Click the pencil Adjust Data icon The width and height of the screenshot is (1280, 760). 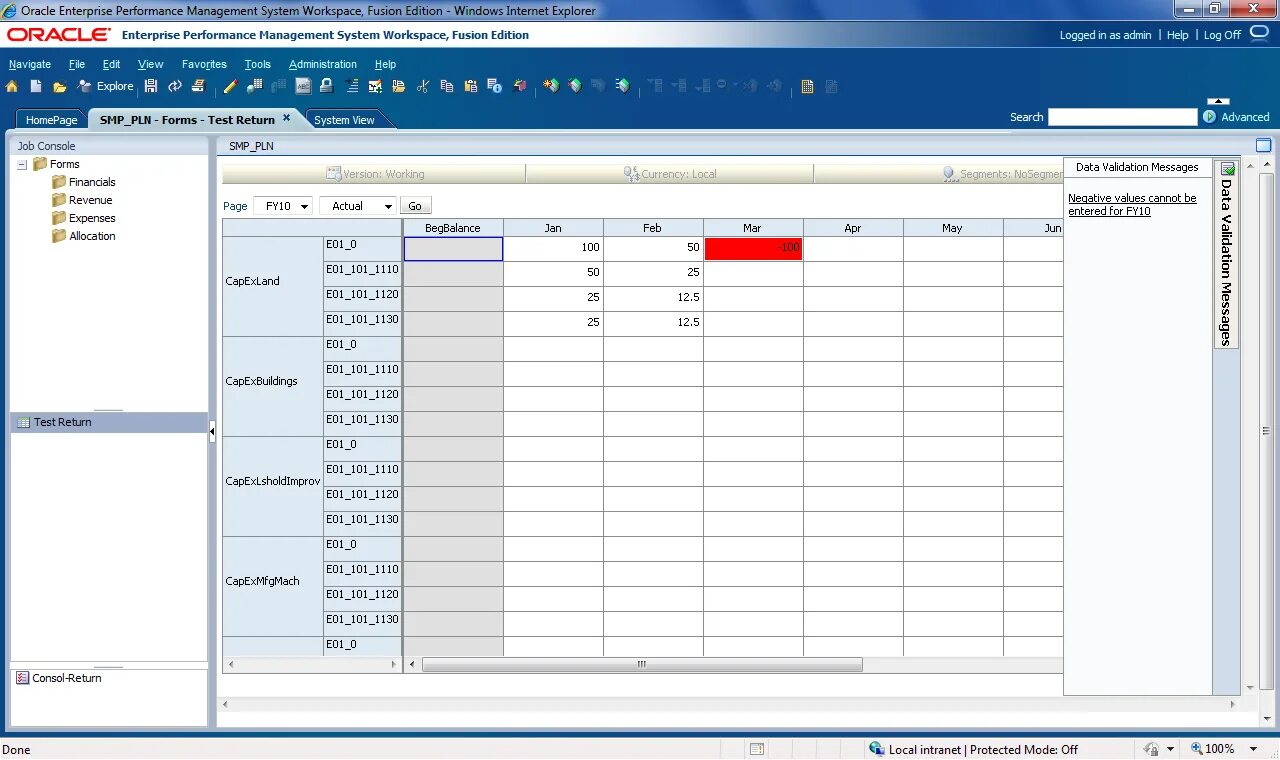[x=230, y=86]
